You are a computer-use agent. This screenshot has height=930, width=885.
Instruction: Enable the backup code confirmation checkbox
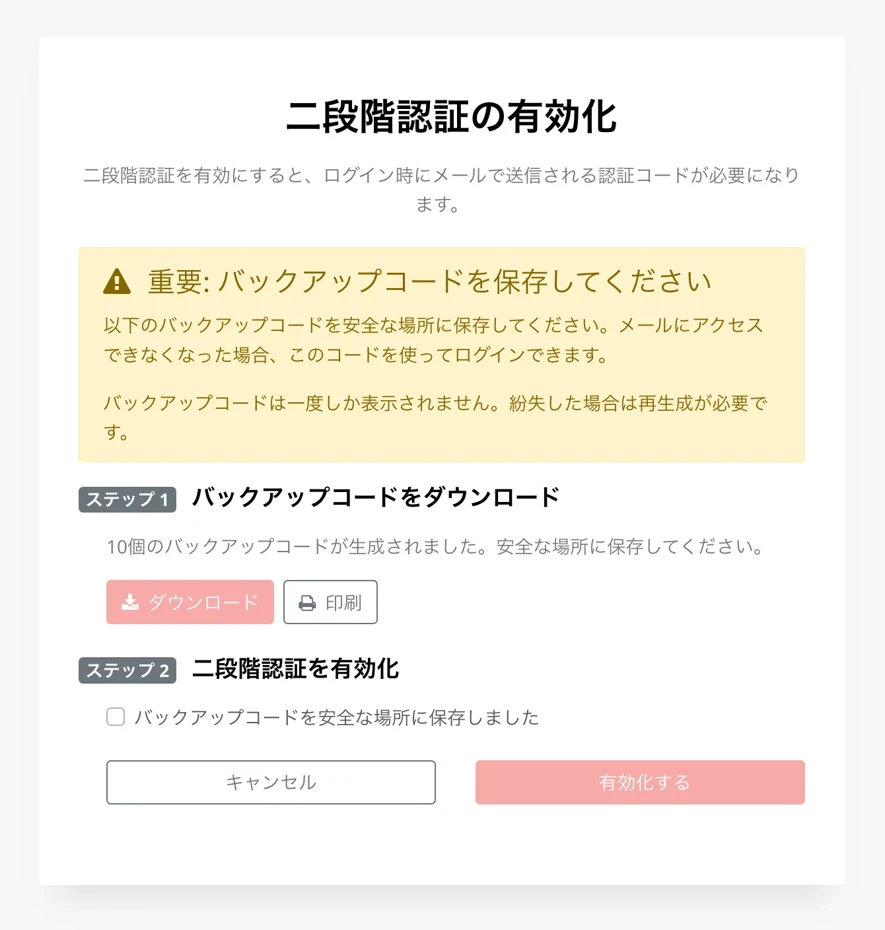coord(115,717)
